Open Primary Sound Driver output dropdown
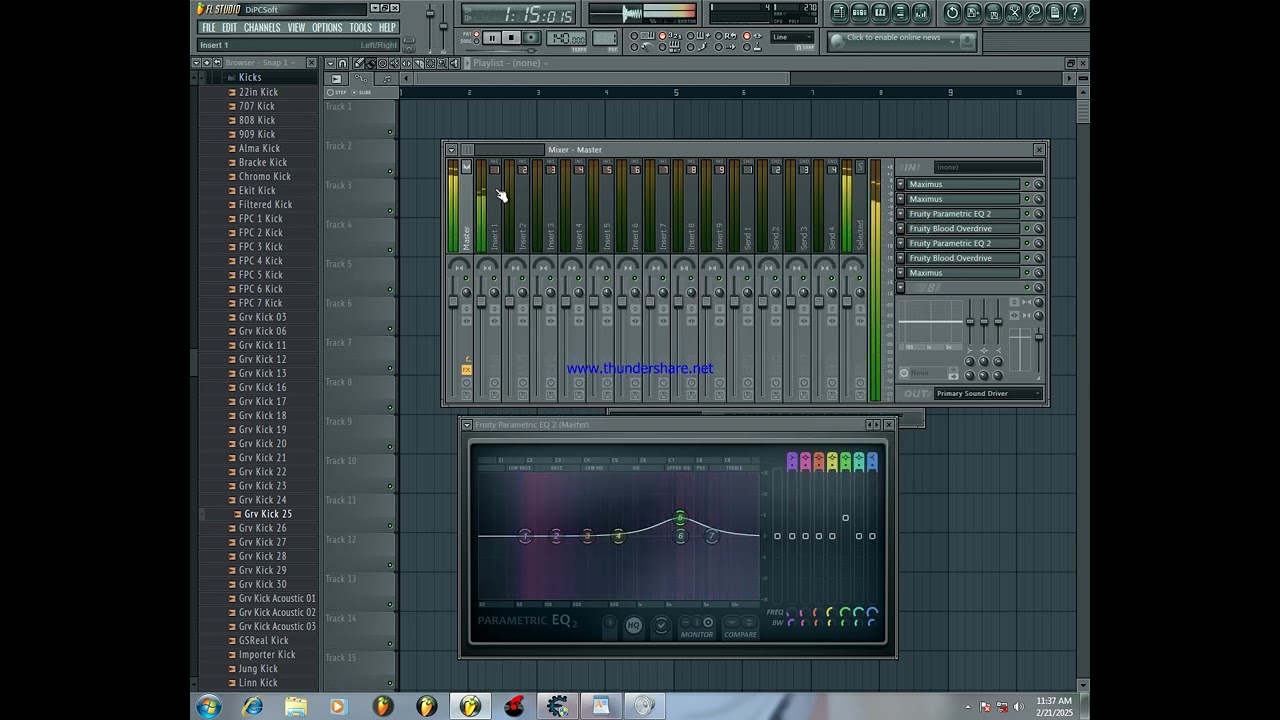This screenshot has height=720, width=1280. pos(988,394)
